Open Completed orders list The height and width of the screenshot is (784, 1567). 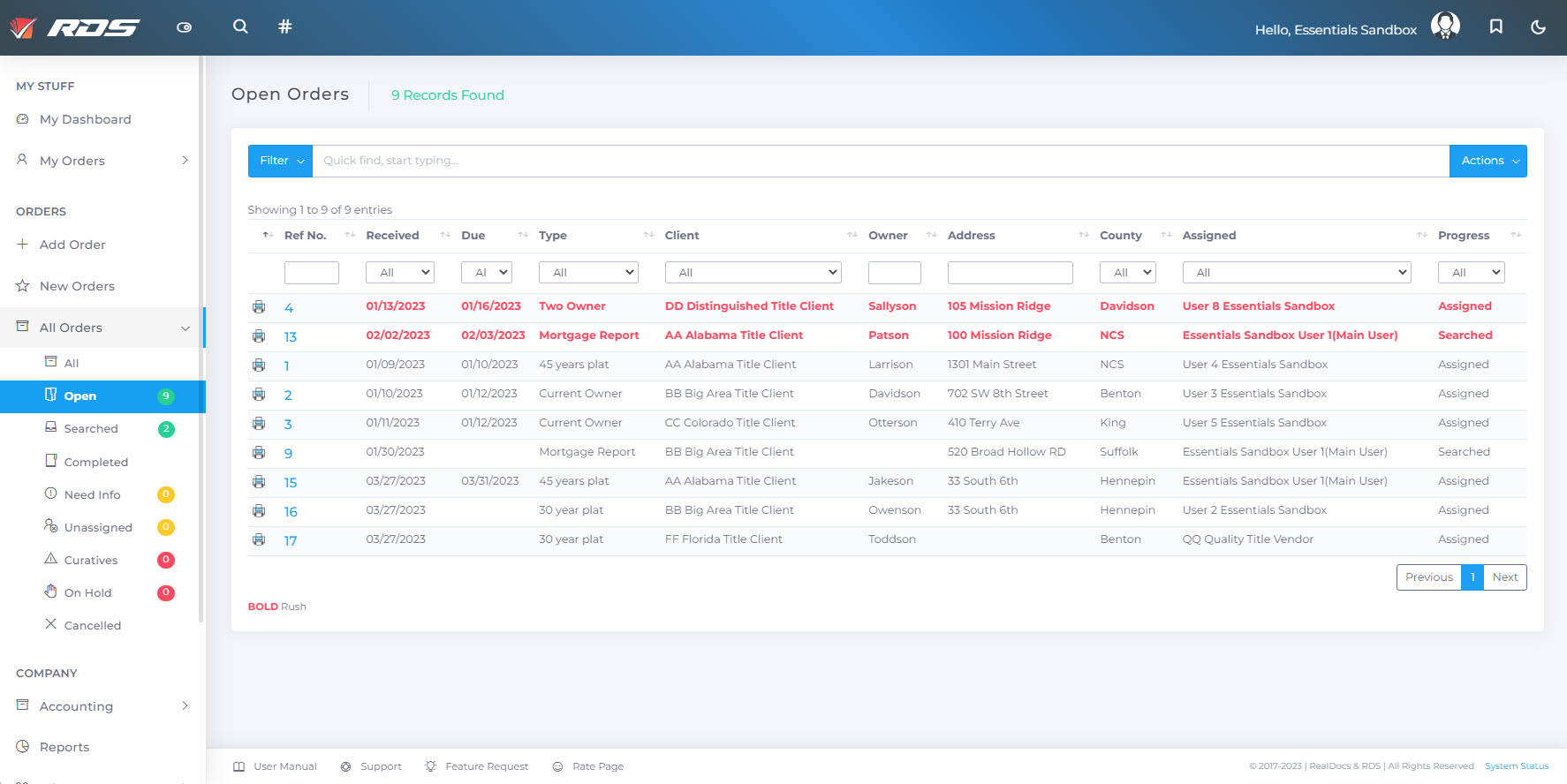coord(95,462)
